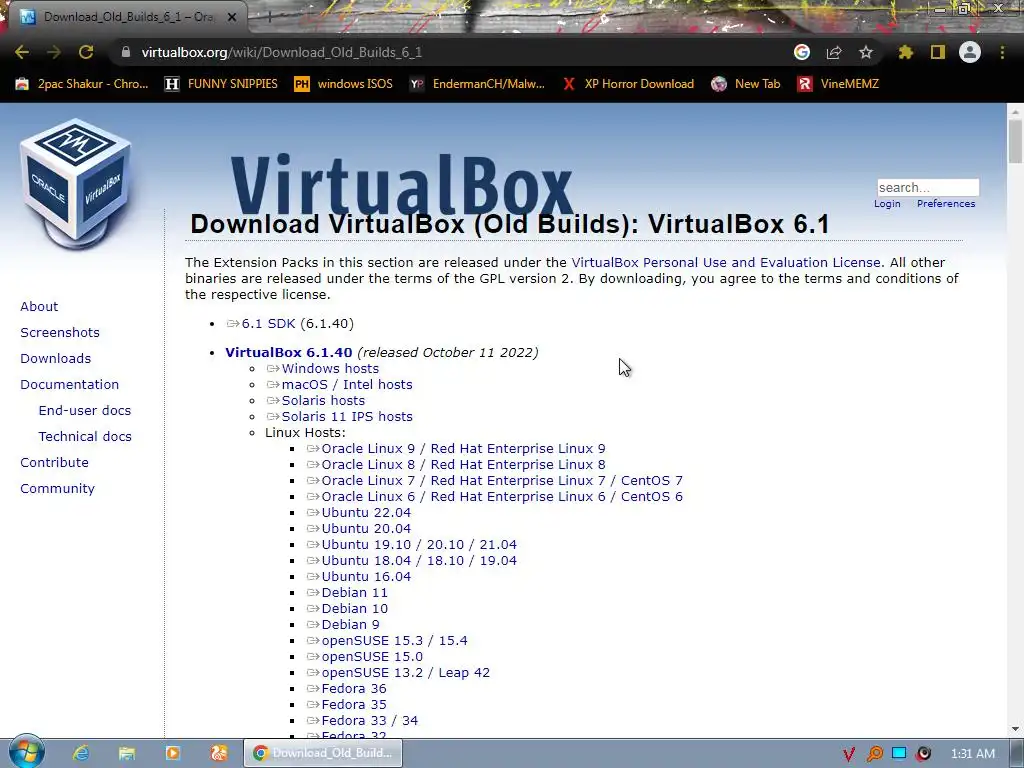Bookmark this page with the star

866,52
